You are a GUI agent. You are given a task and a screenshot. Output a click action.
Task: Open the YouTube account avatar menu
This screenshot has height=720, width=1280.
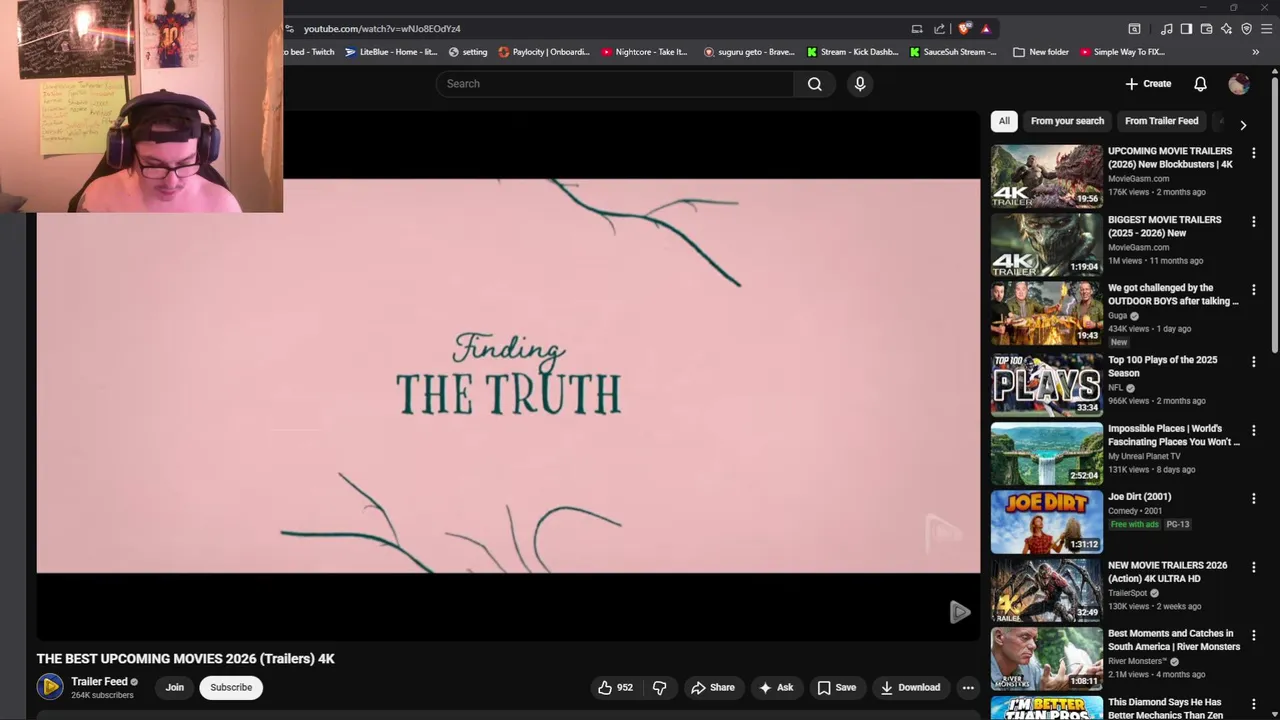(1239, 84)
